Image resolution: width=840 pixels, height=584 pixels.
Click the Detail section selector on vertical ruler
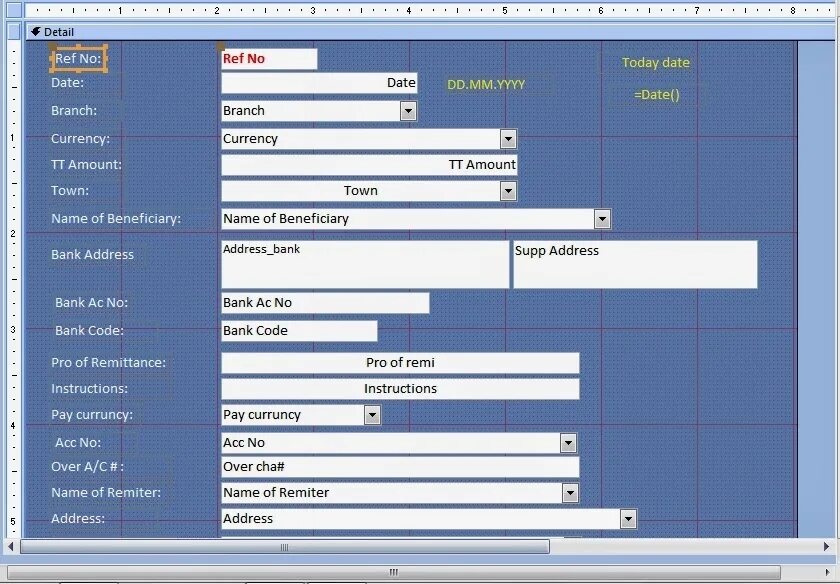pyautogui.click(x=14, y=32)
